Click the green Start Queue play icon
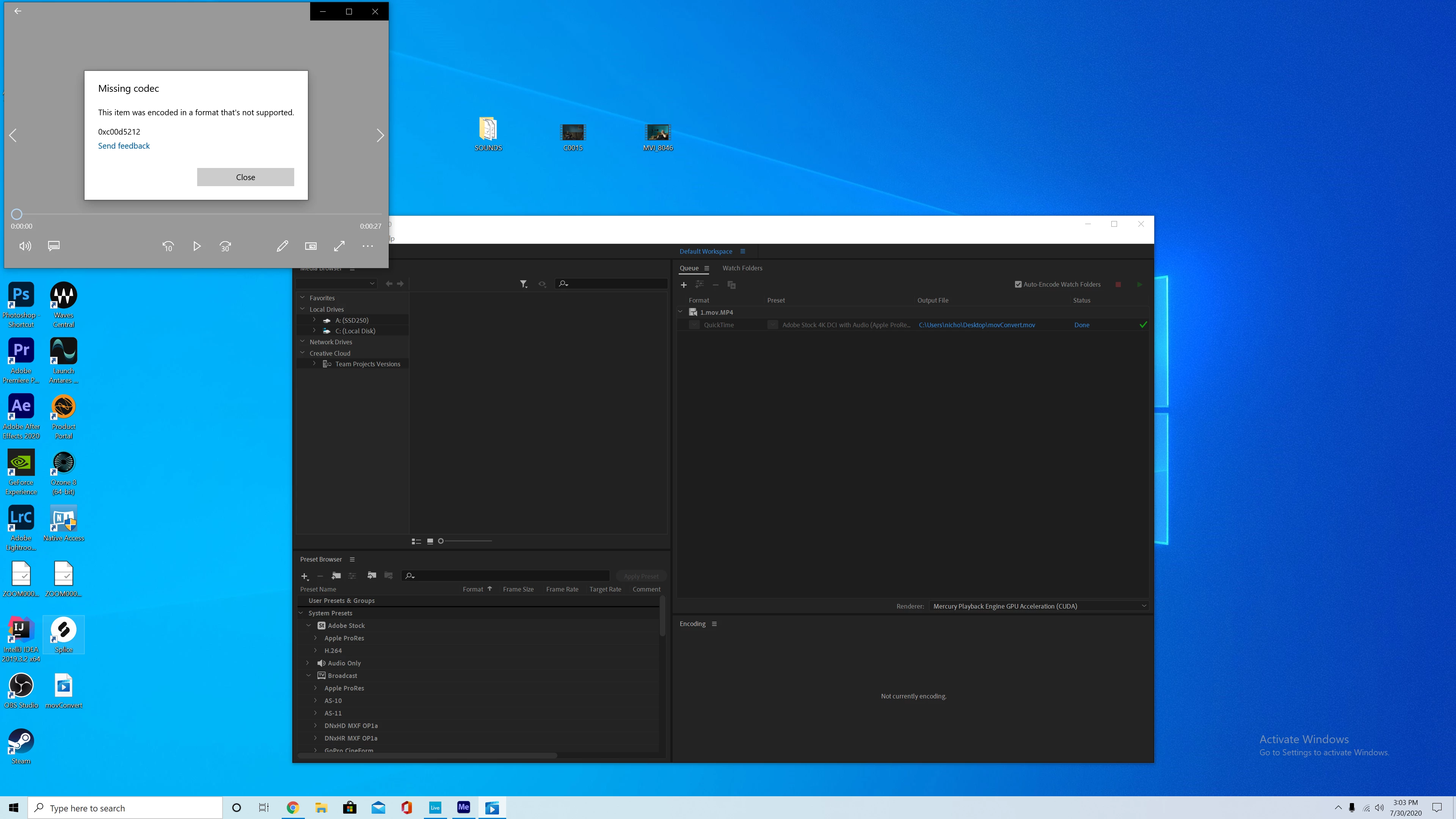This screenshot has width=1456, height=819. click(1139, 284)
